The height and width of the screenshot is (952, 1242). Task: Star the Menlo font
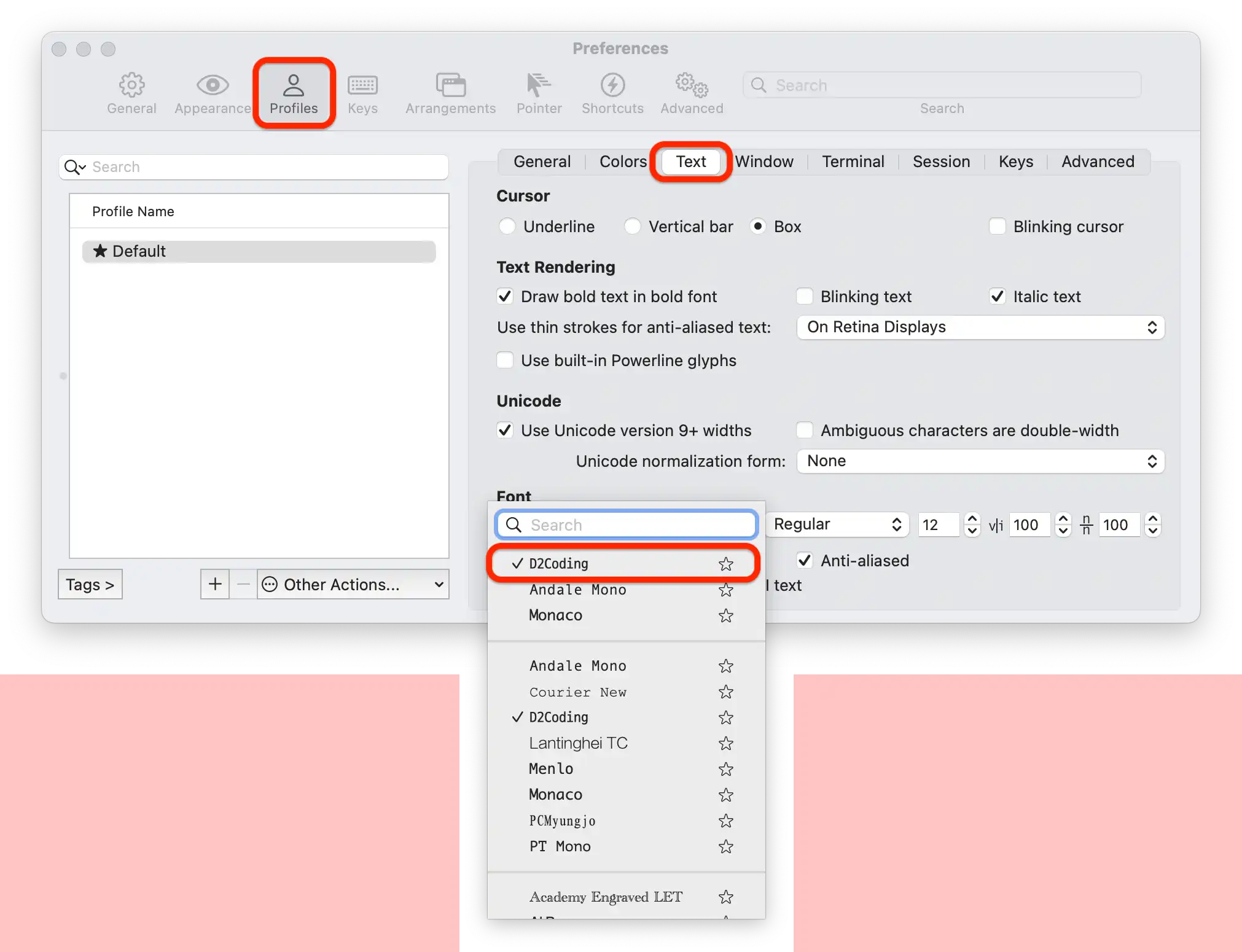point(726,769)
